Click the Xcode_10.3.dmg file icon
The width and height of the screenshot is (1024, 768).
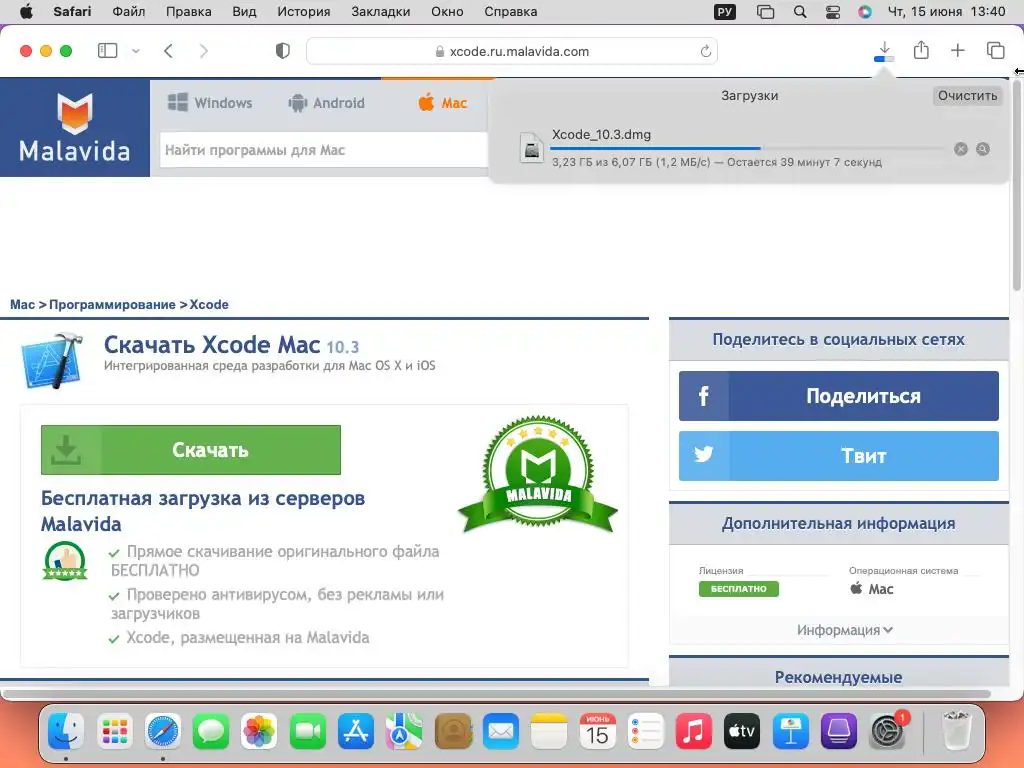532,148
